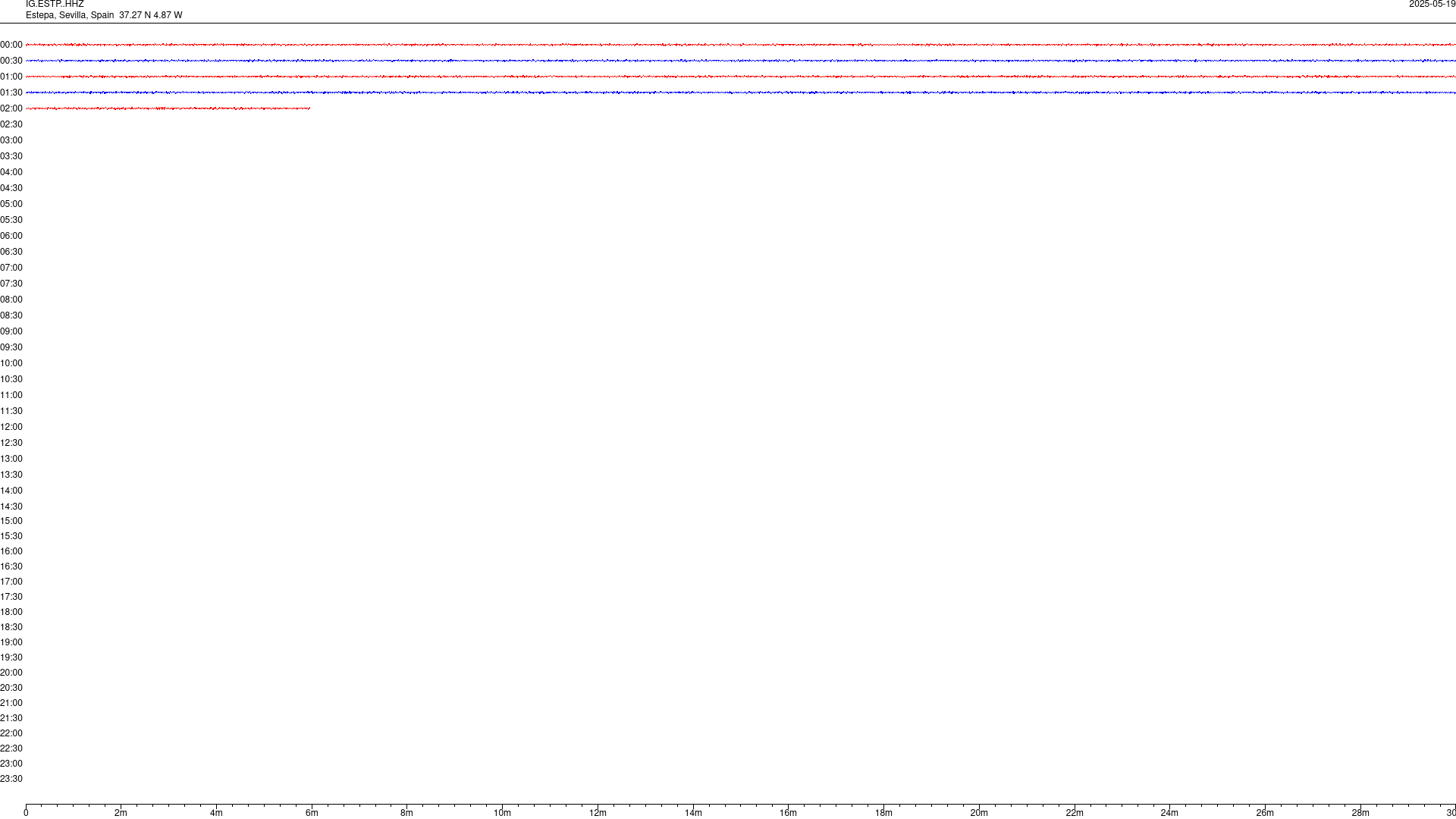Select the 21:00 row time label

point(11,703)
